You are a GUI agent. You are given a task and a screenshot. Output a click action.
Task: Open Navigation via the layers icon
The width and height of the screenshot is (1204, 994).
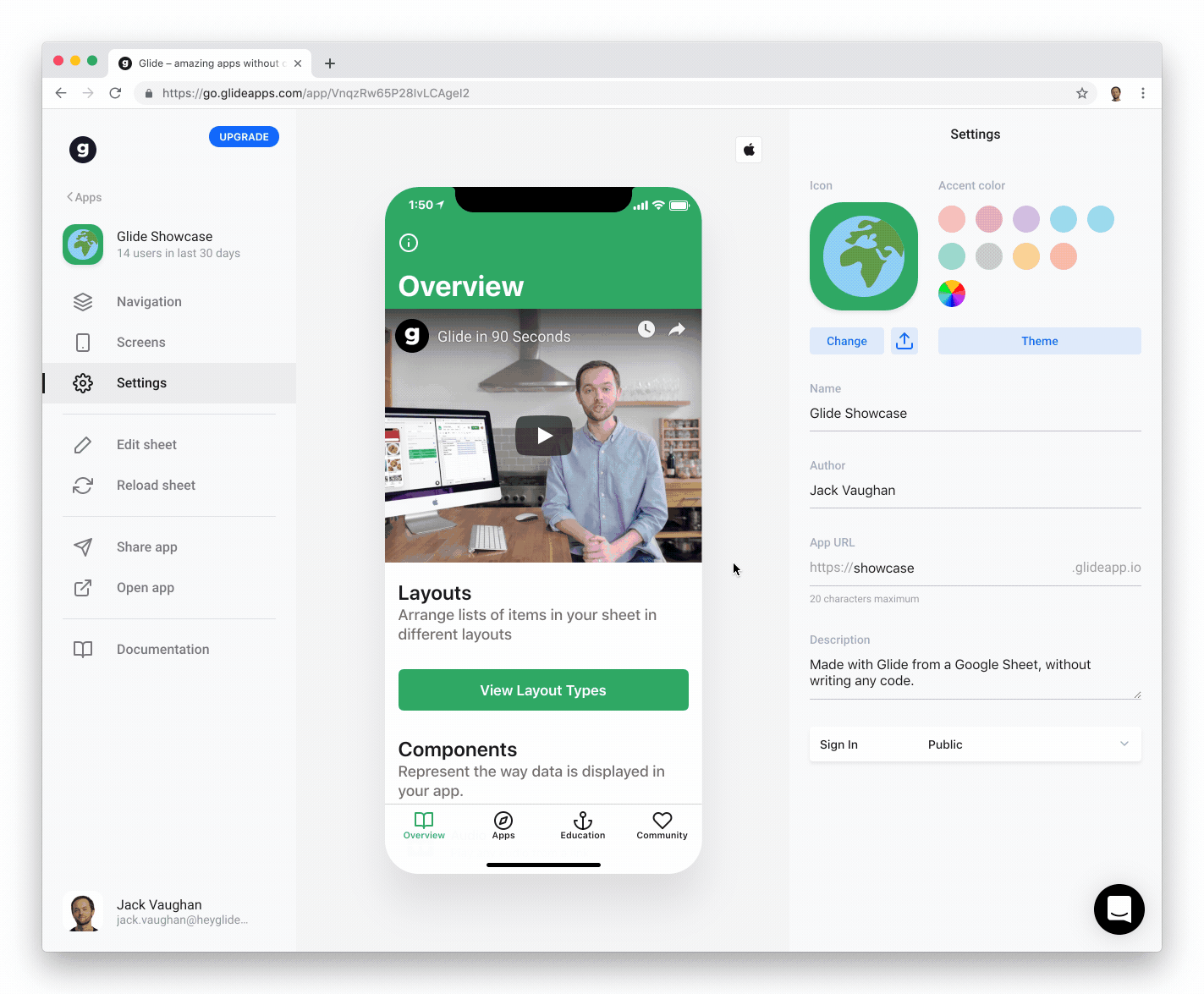click(83, 302)
